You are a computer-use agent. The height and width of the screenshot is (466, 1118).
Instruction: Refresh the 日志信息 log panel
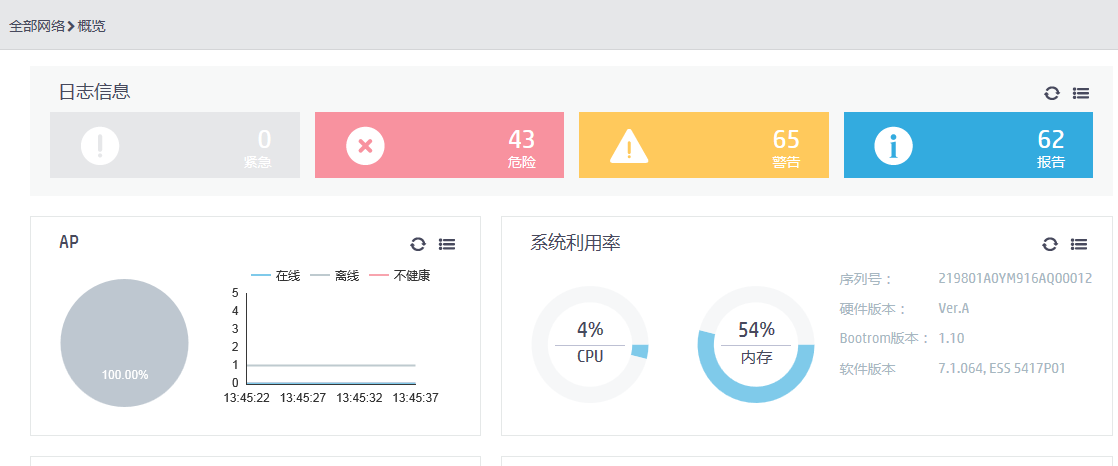[x=1051, y=93]
